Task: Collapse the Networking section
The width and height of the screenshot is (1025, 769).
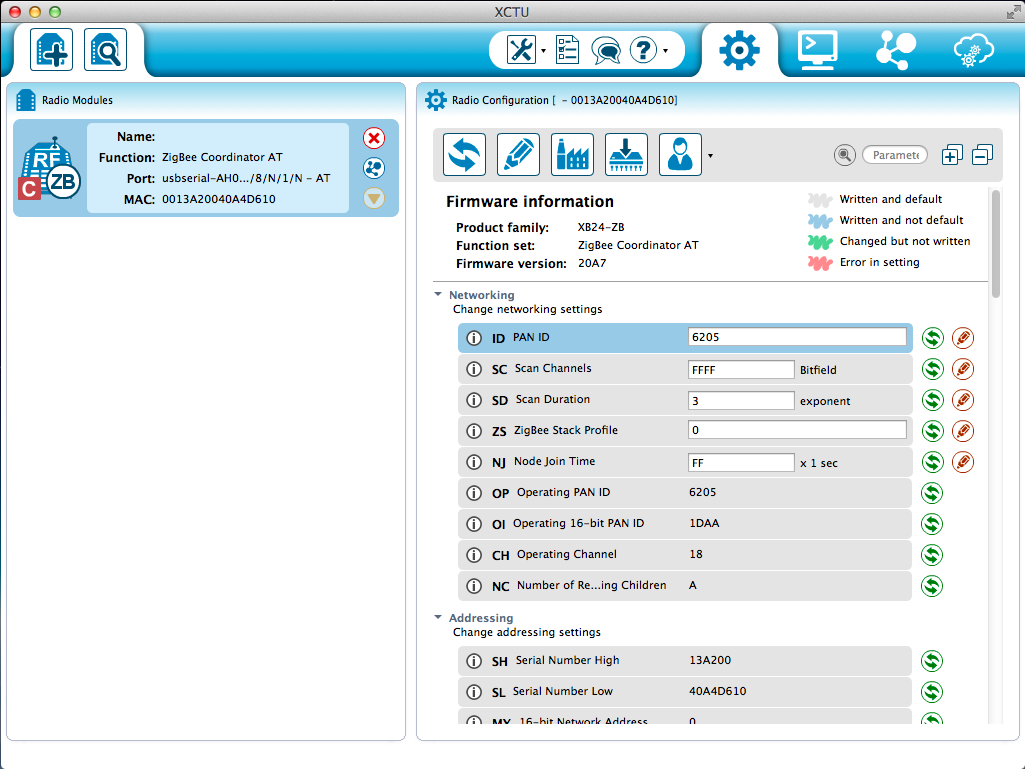Action: coord(438,294)
